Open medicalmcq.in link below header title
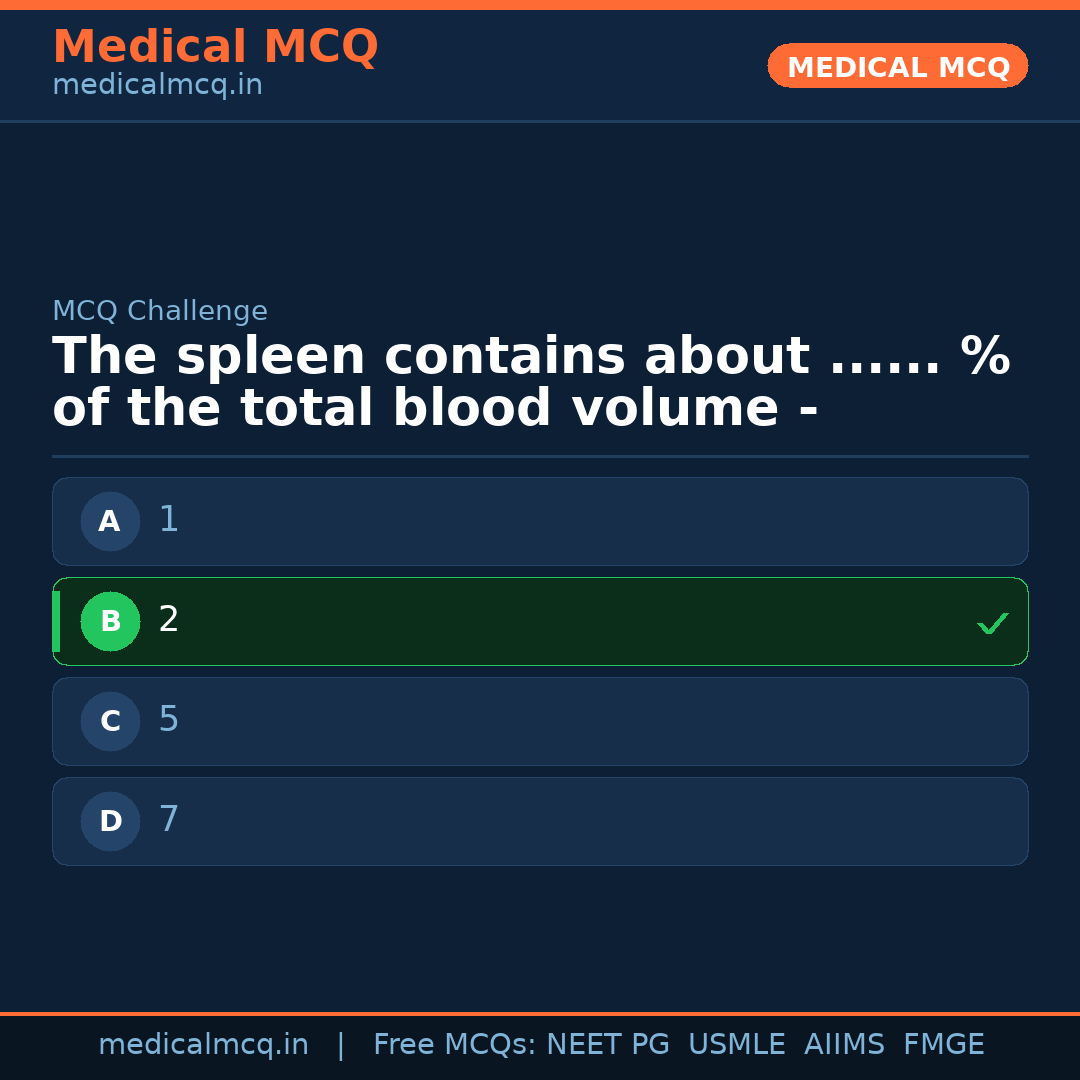The height and width of the screenshot is (1080, 1080). [x=157, y=85]
